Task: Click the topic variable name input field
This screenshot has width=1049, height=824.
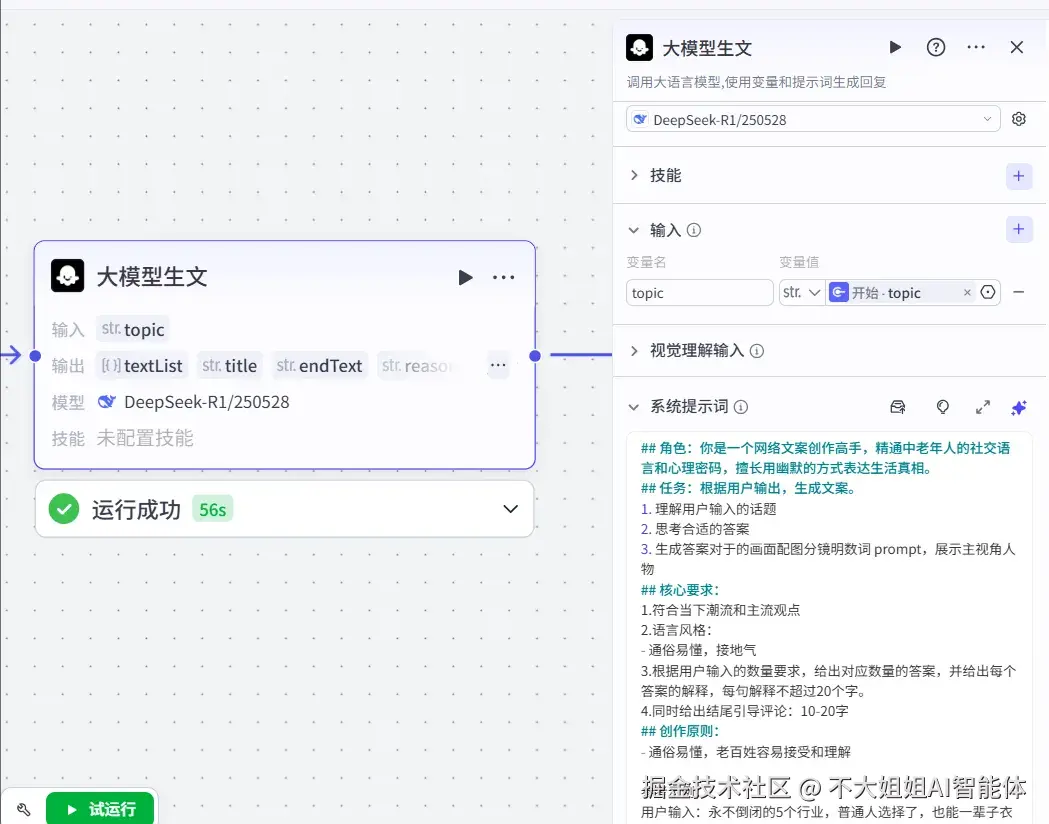Action: point(699,292)
